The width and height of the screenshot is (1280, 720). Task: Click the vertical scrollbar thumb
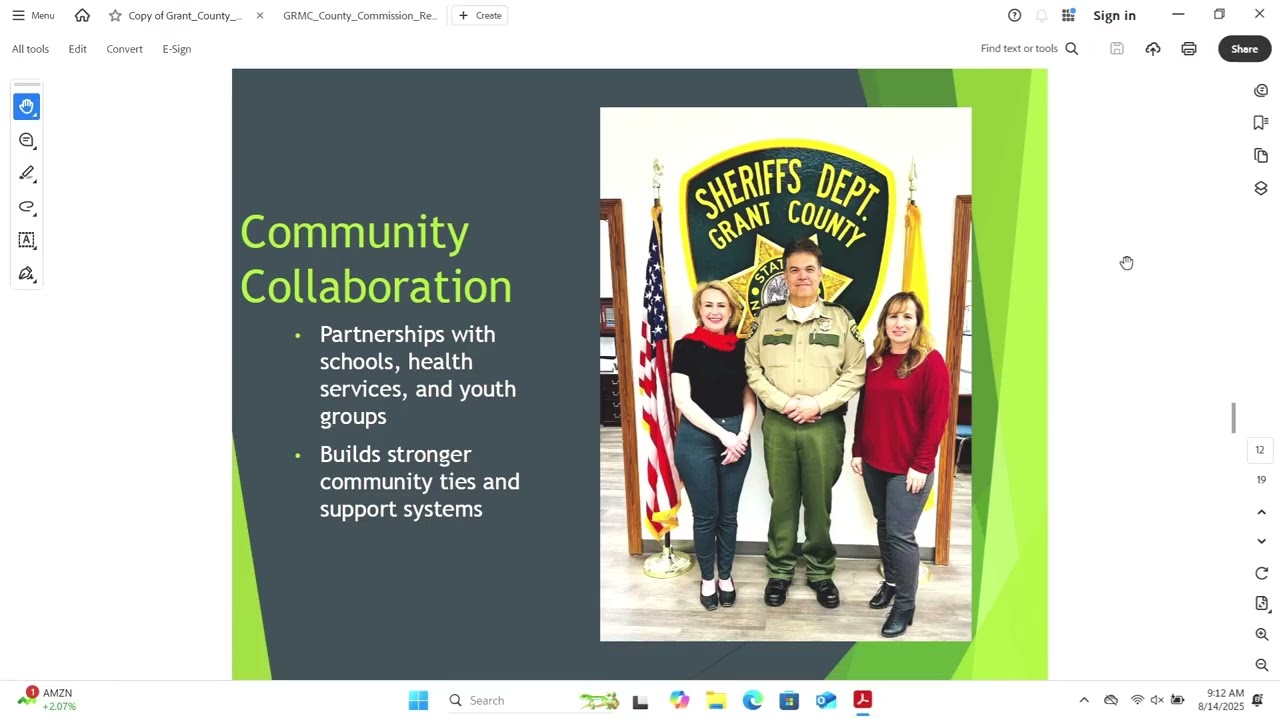tap(1234, 418)
